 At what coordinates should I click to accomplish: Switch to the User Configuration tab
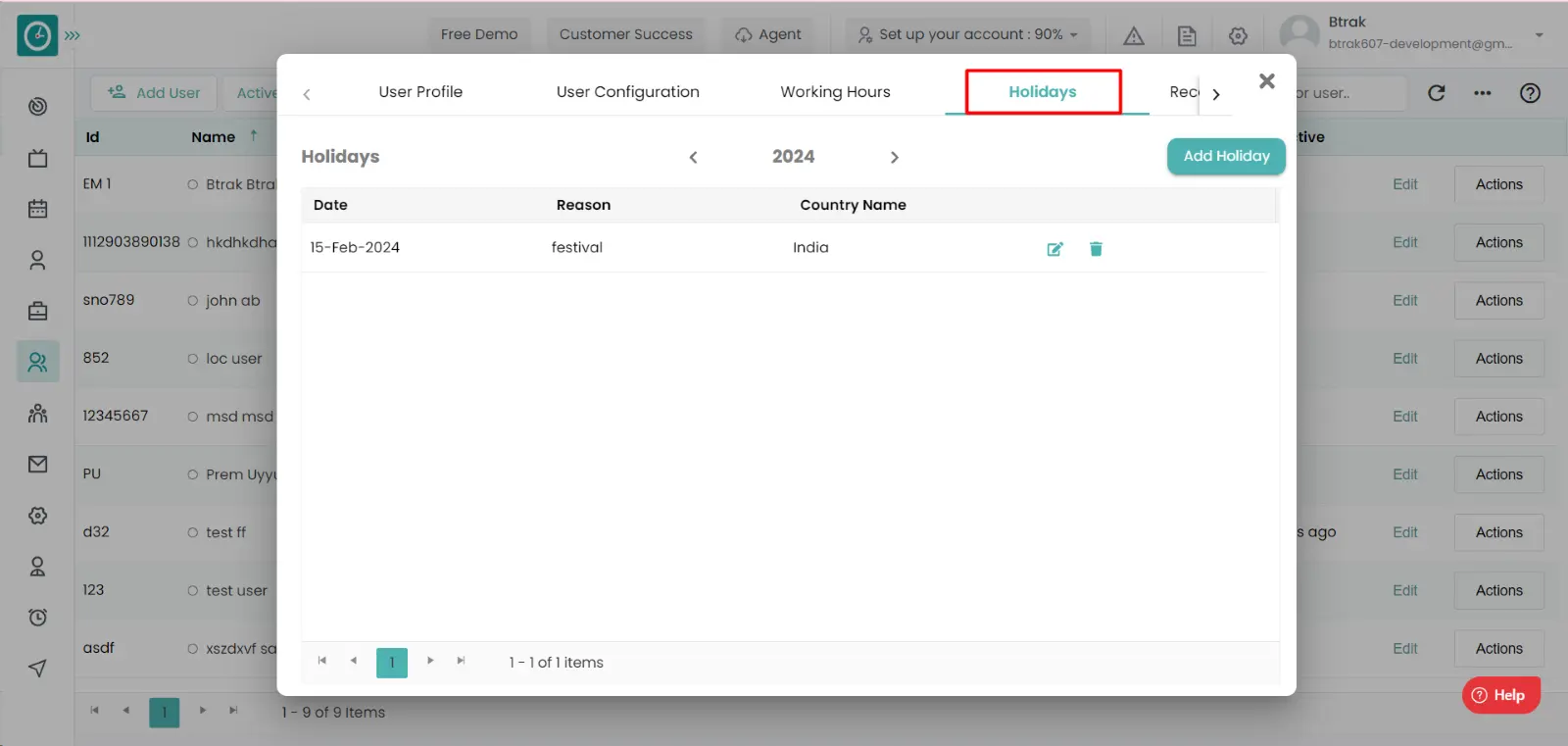click(x=627, y=92)
